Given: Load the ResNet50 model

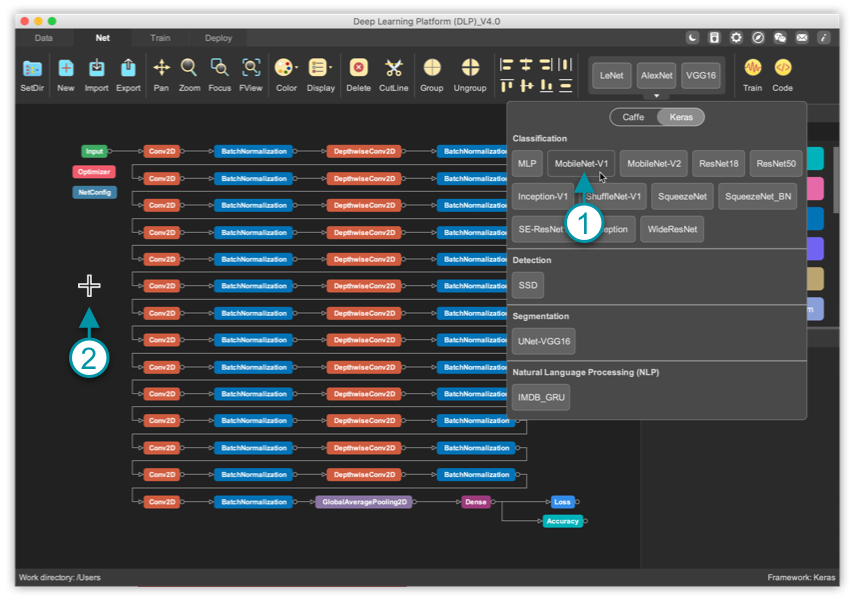Looking at the screenshot, I should click(x=776, y=163).
